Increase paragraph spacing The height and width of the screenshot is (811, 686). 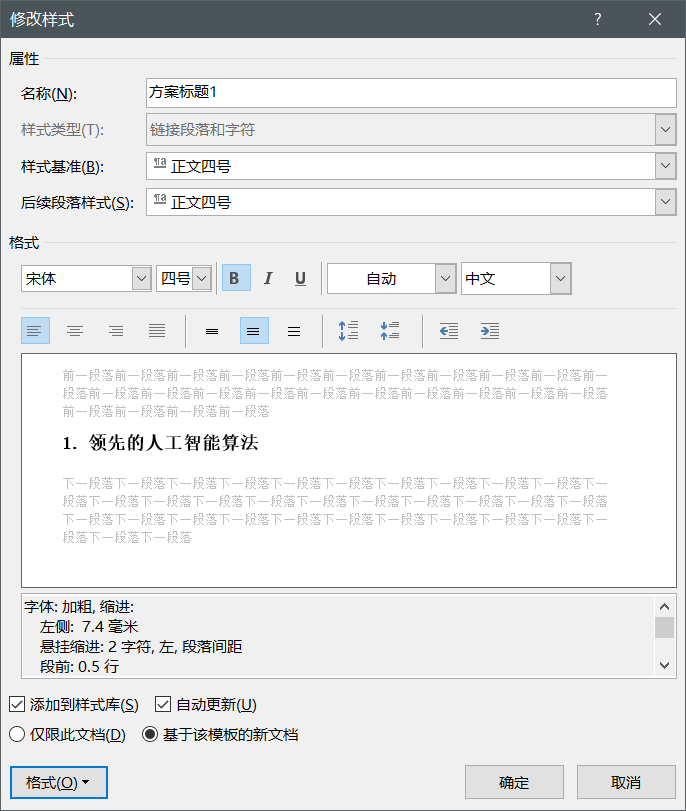tap(348, 331)
